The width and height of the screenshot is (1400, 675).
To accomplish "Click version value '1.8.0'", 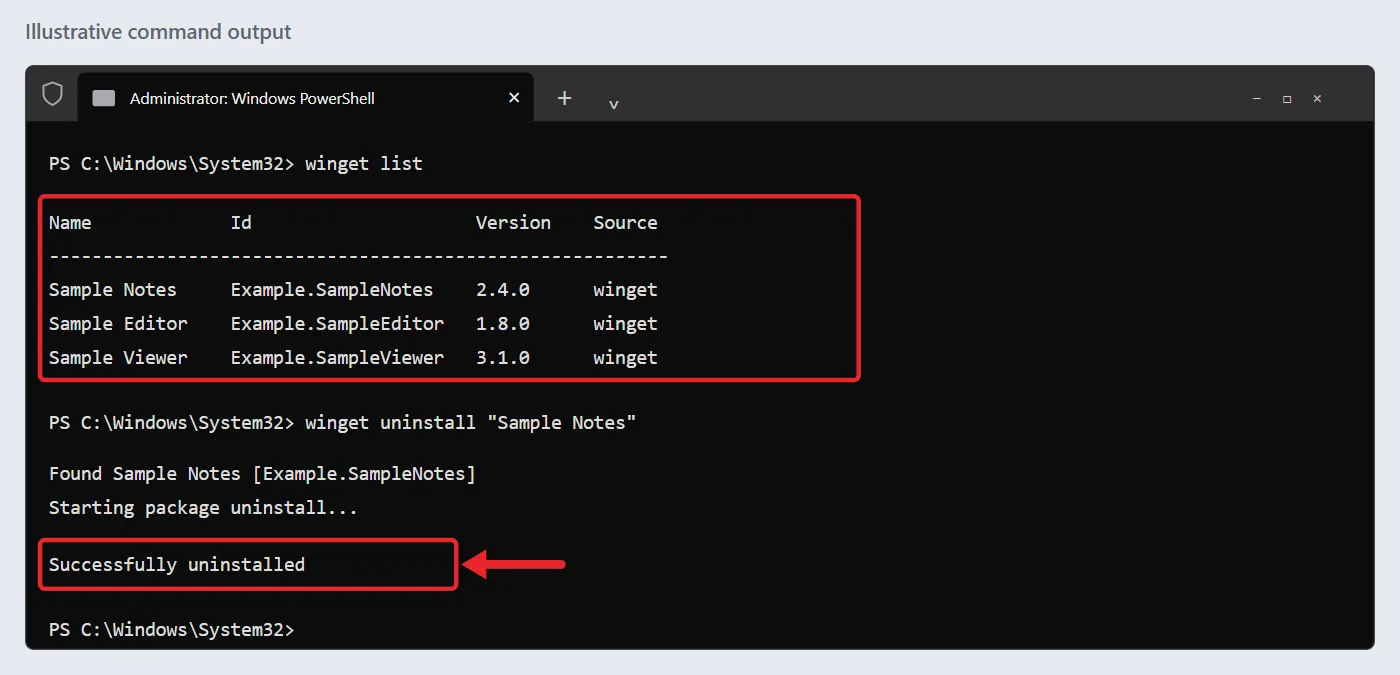I will tap(502, 324).
